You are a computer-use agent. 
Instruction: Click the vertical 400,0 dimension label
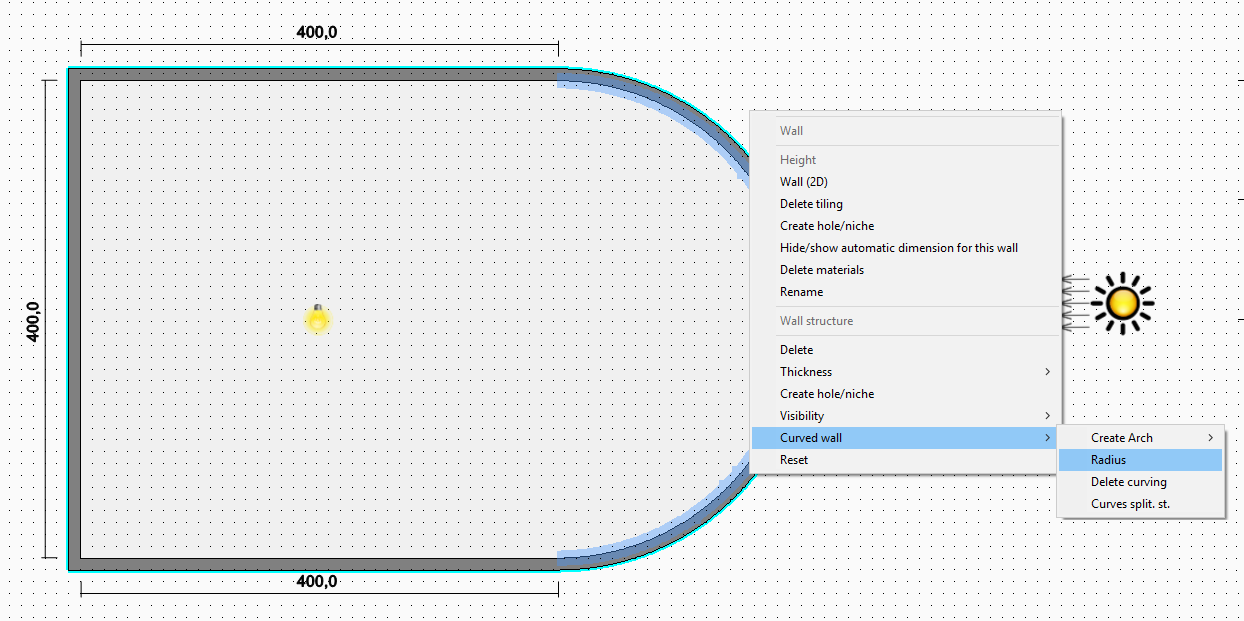pyautogui.click(x=33, y=322)
